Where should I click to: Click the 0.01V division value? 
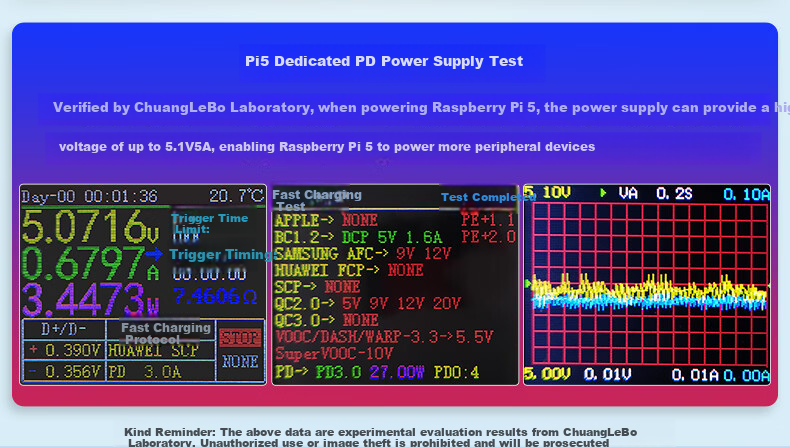click(x=608, y=374)
